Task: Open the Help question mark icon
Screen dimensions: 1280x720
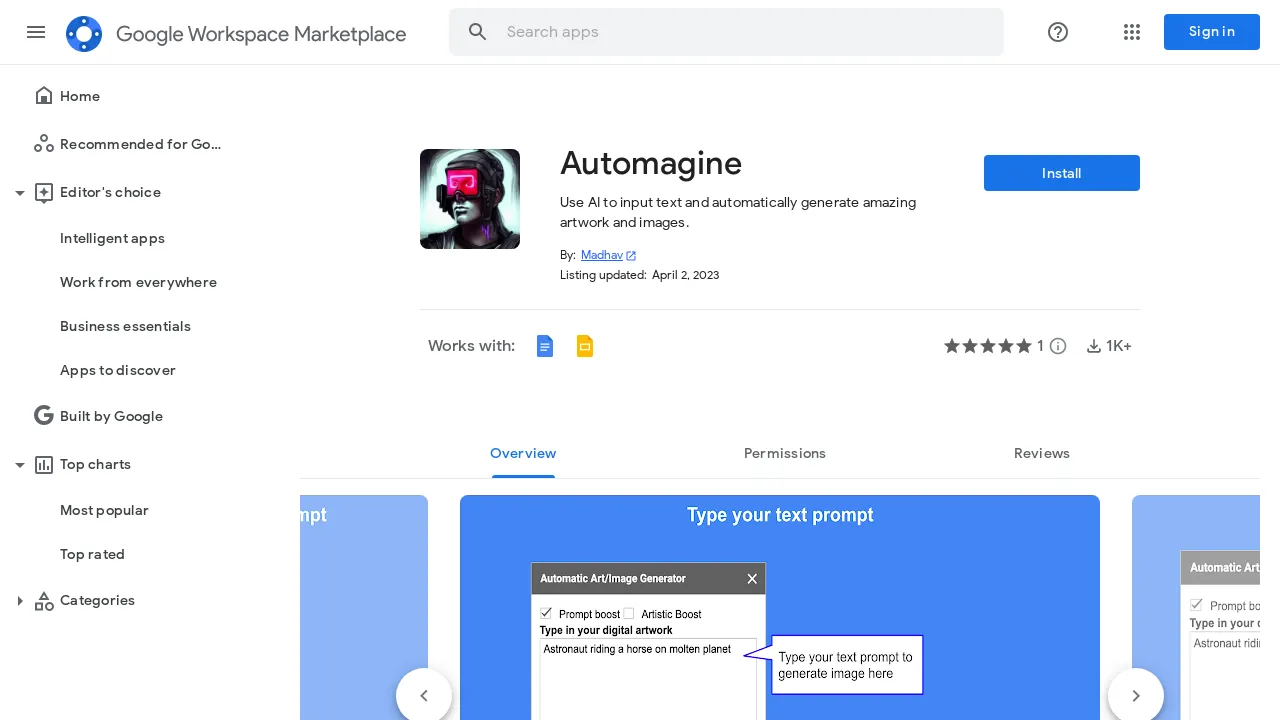Action: tap(1058, 32)
